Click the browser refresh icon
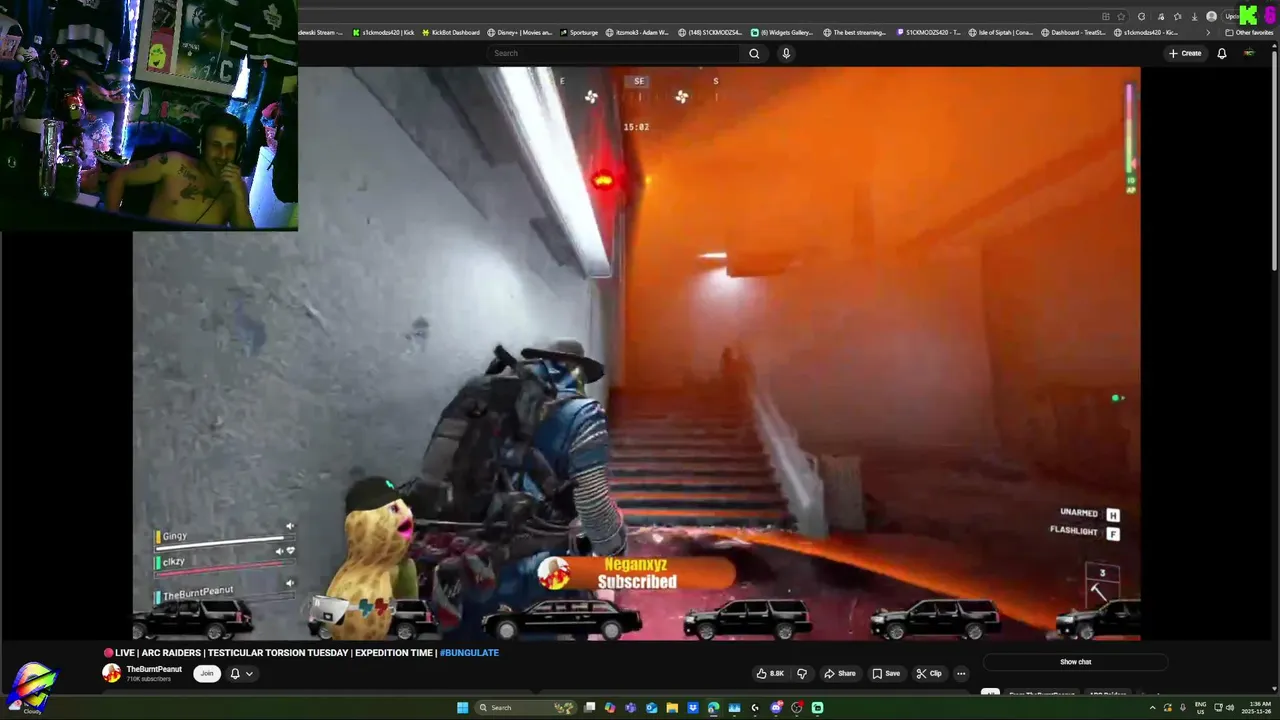Viewport: 1280px width, 720px height. [1141, 16]
